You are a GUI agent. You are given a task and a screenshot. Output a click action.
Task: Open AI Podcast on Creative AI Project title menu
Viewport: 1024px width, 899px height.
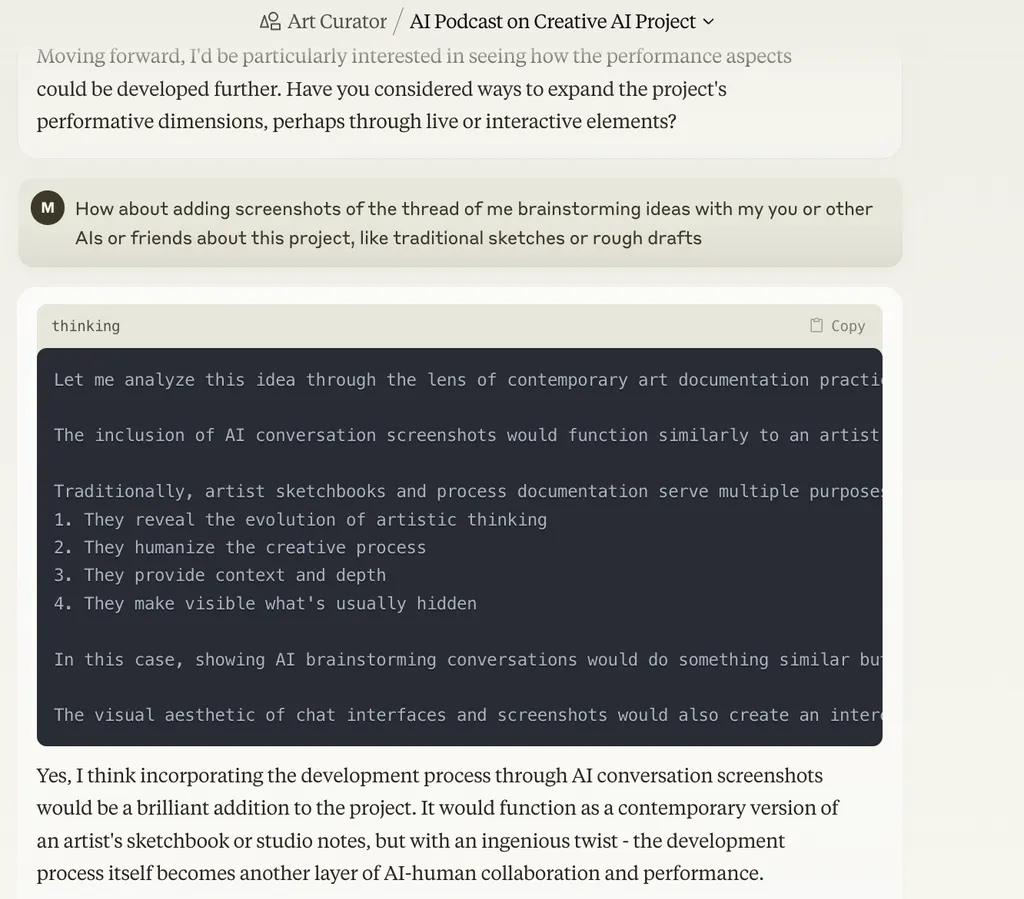coord(562,22)
